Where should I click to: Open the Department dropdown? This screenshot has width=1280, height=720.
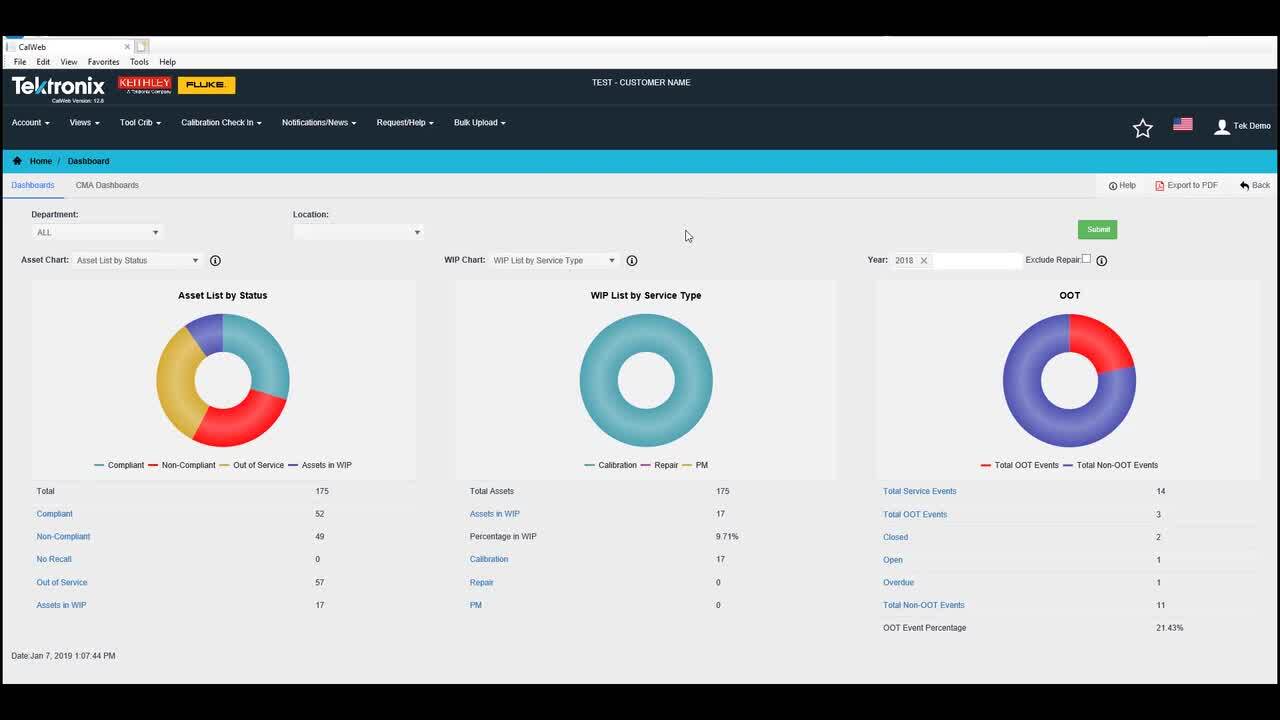tap(97, 233)
